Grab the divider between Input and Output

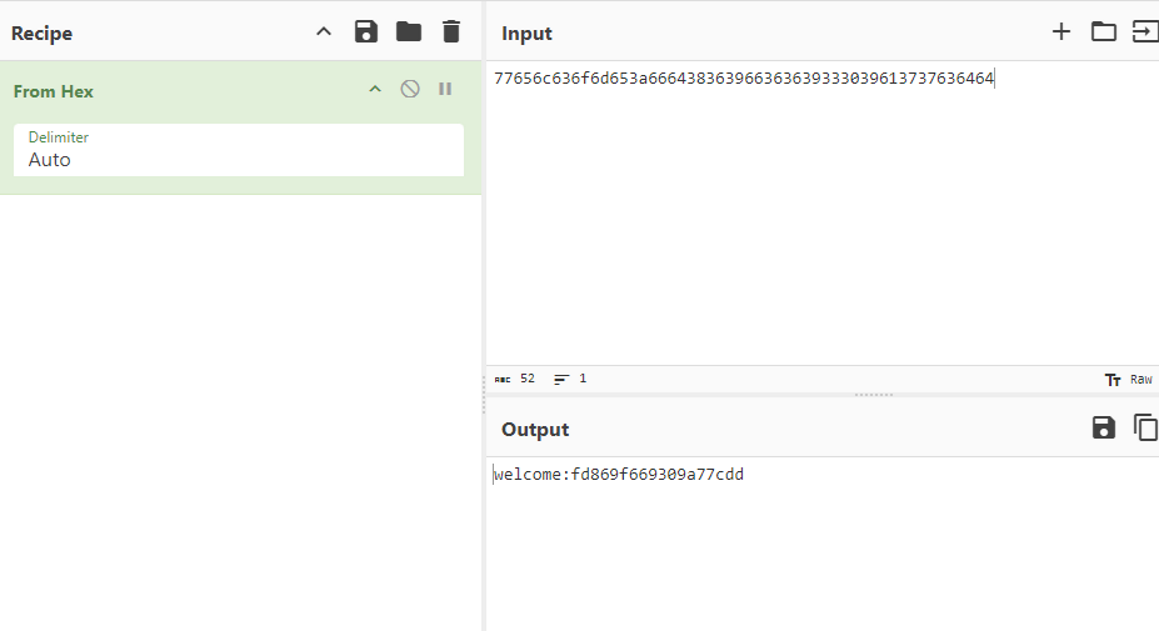pos(873,395)
